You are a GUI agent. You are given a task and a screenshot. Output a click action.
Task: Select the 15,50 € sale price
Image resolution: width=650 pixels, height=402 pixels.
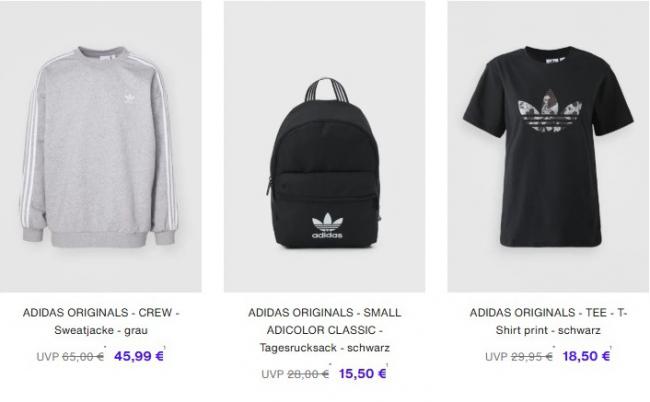click(363, 373)
